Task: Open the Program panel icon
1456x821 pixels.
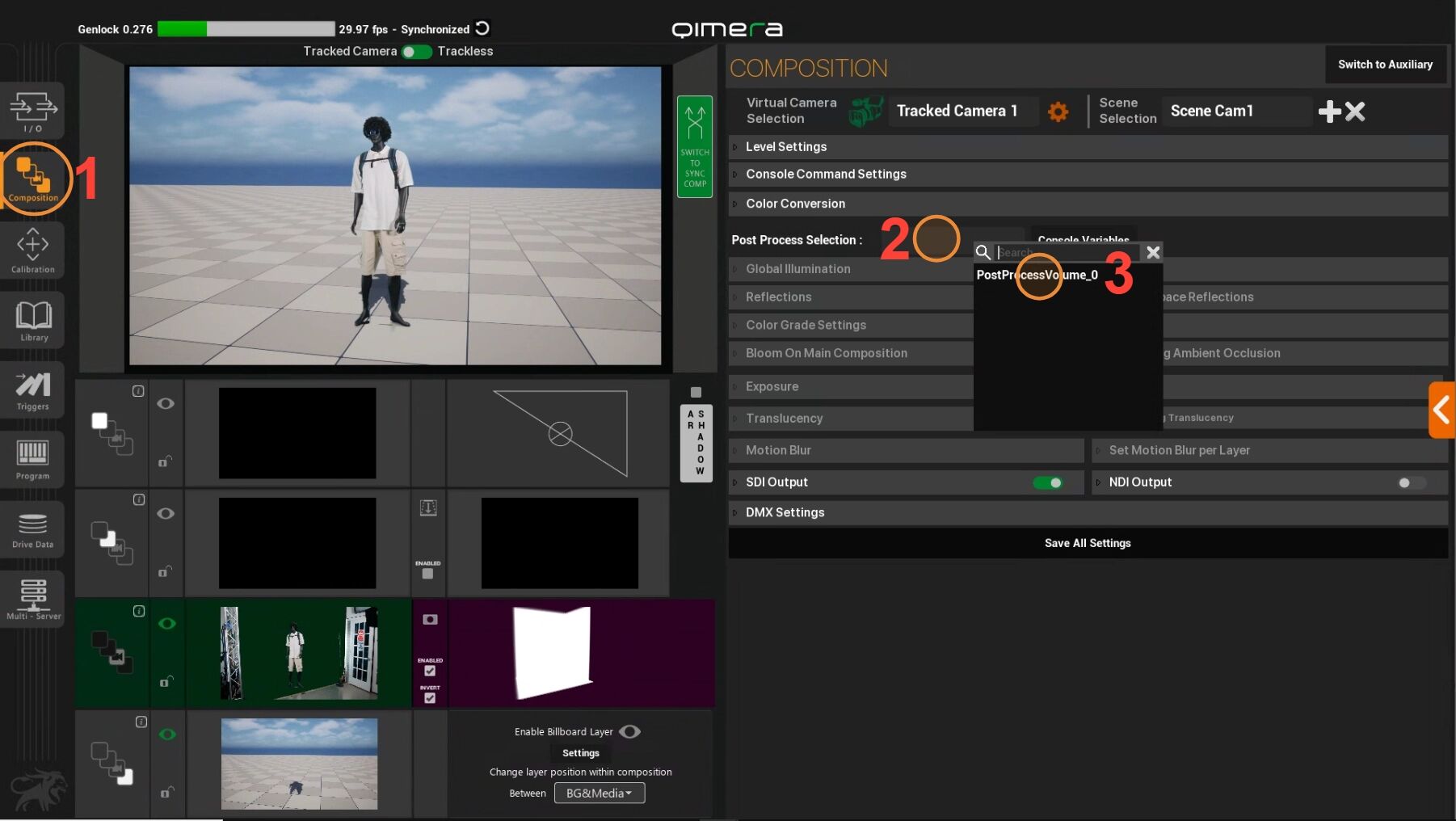Action: [33, 458]
